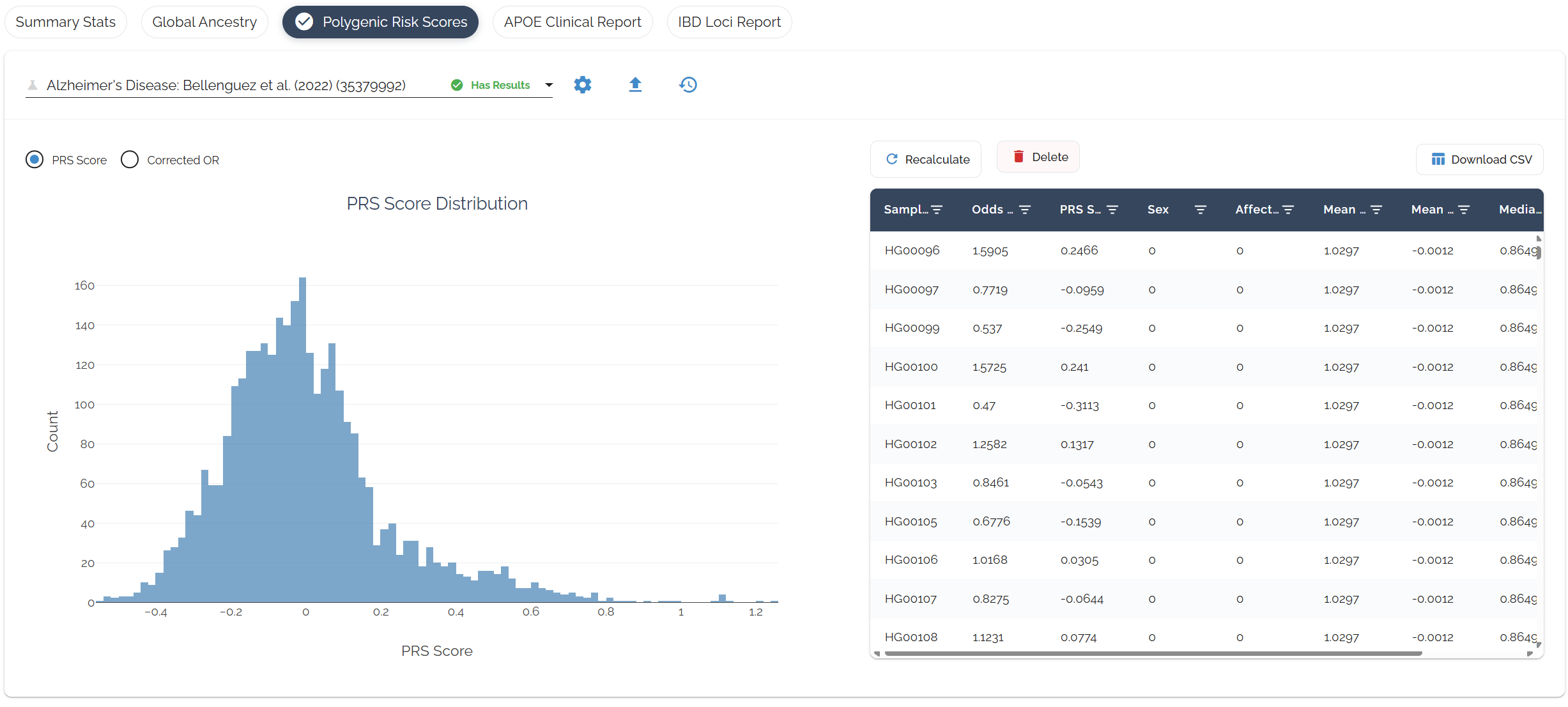Open filter icon on Affected column
The image size is (1568, 707).
point(1288,210)
